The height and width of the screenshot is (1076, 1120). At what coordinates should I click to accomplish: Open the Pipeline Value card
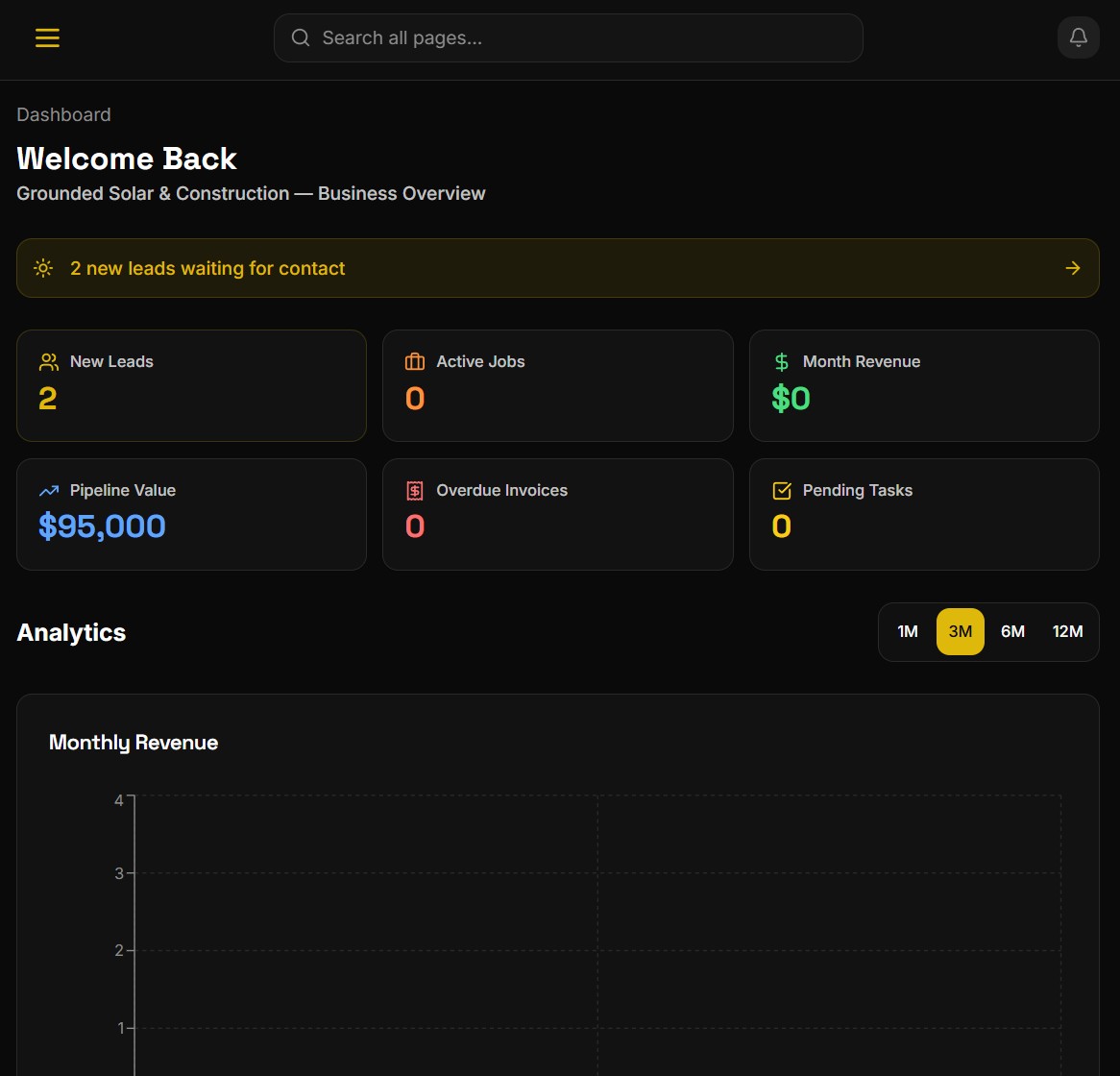coord(191,514)
